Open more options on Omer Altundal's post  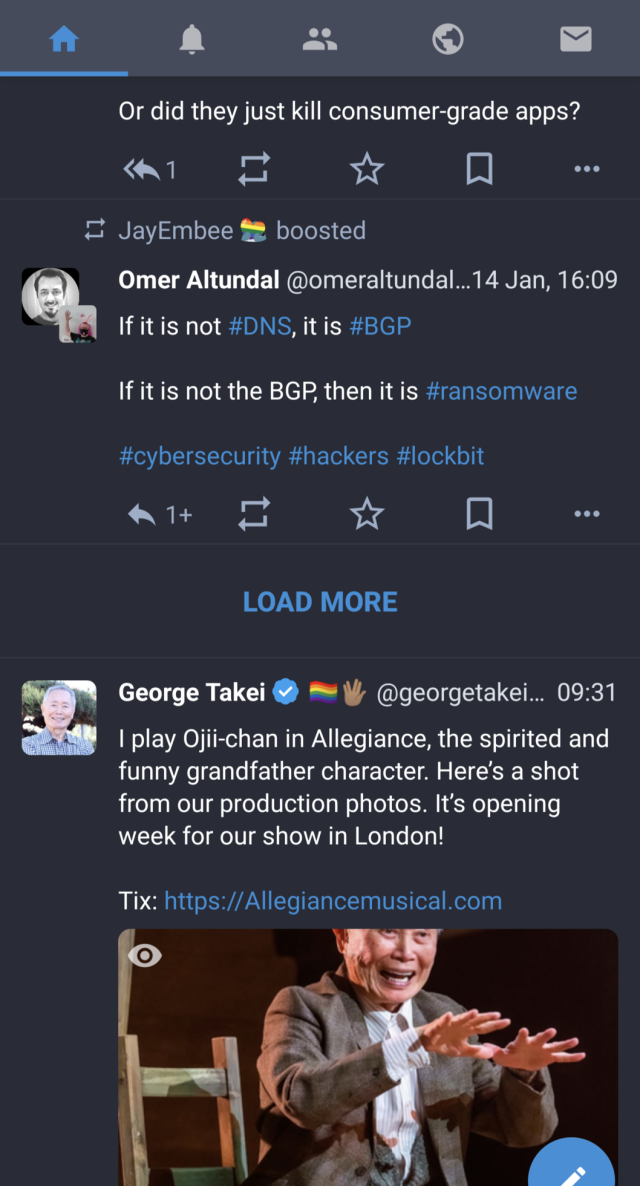pos(587,514)
